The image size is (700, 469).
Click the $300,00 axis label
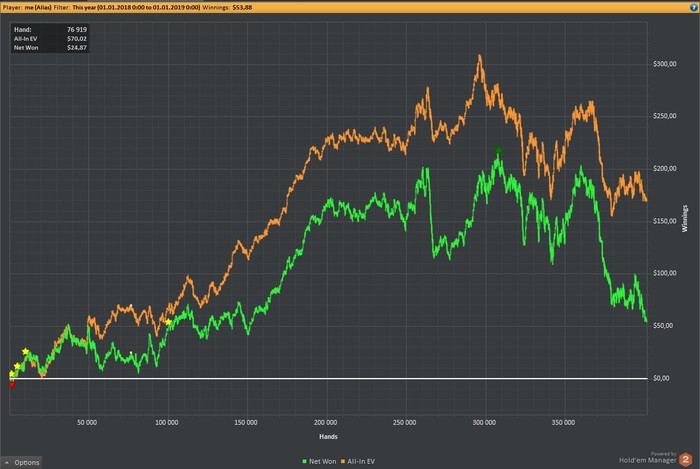coord(664,64)
